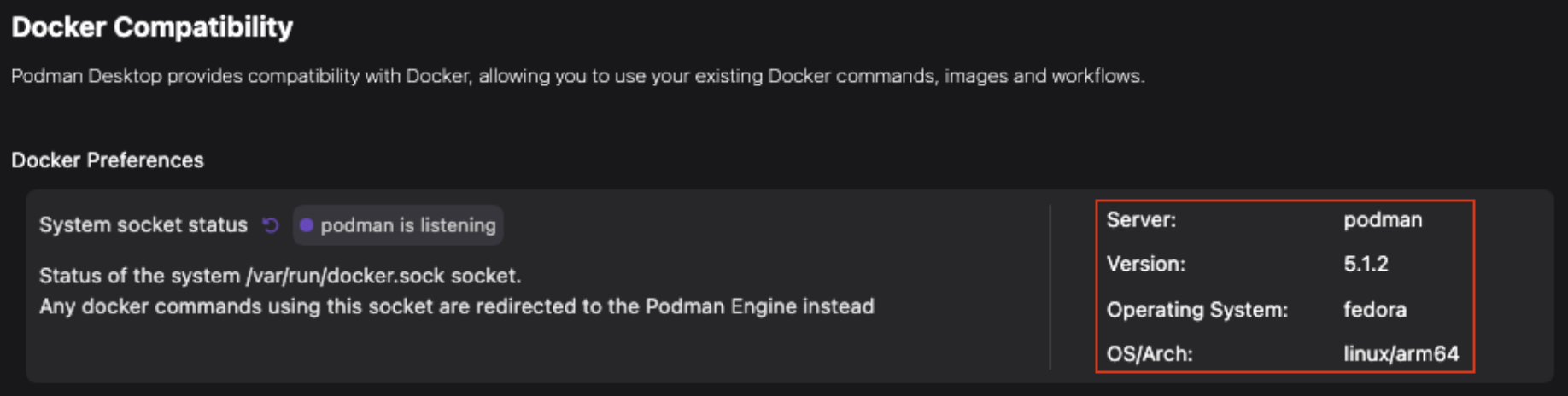
Task: Click the 'Operating System:' label
Action: tap(1196, 310)
